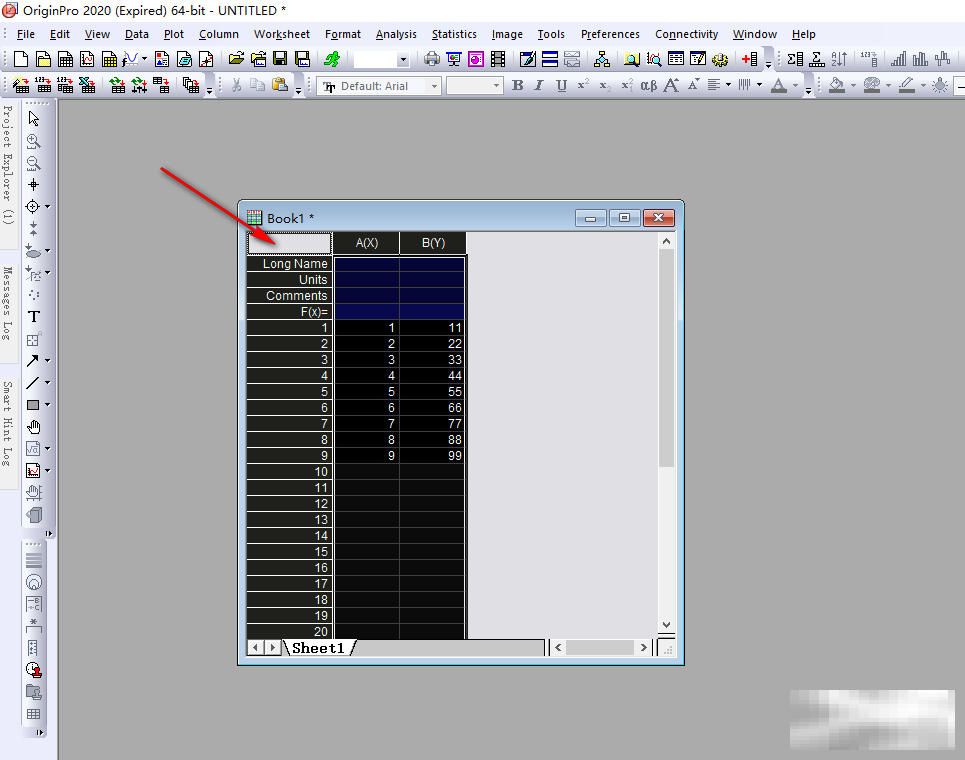This screenshot has width=965, height=760.
Task: Click the fill color bucket swatch
Action: 836,86
